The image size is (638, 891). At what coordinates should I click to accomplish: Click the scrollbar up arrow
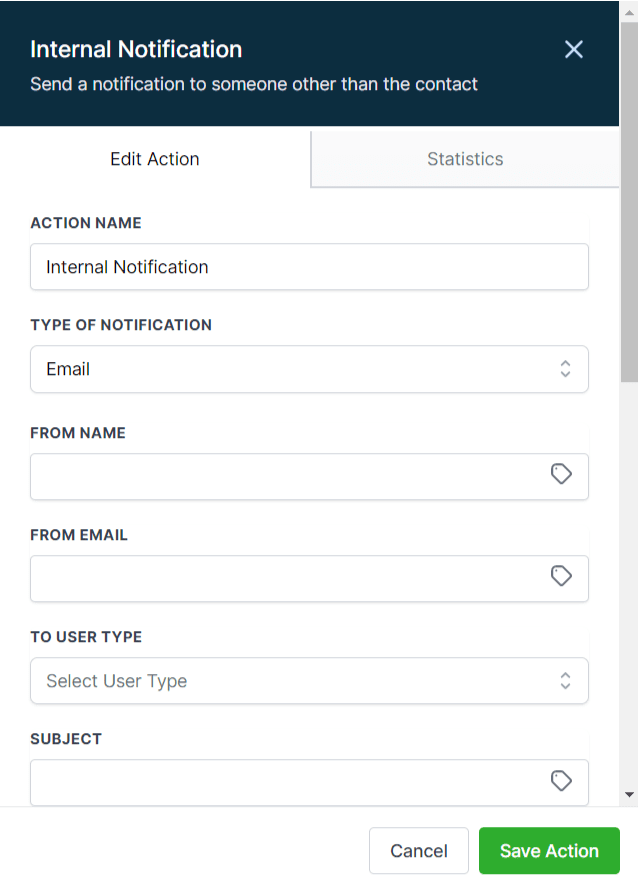(629, 10)
